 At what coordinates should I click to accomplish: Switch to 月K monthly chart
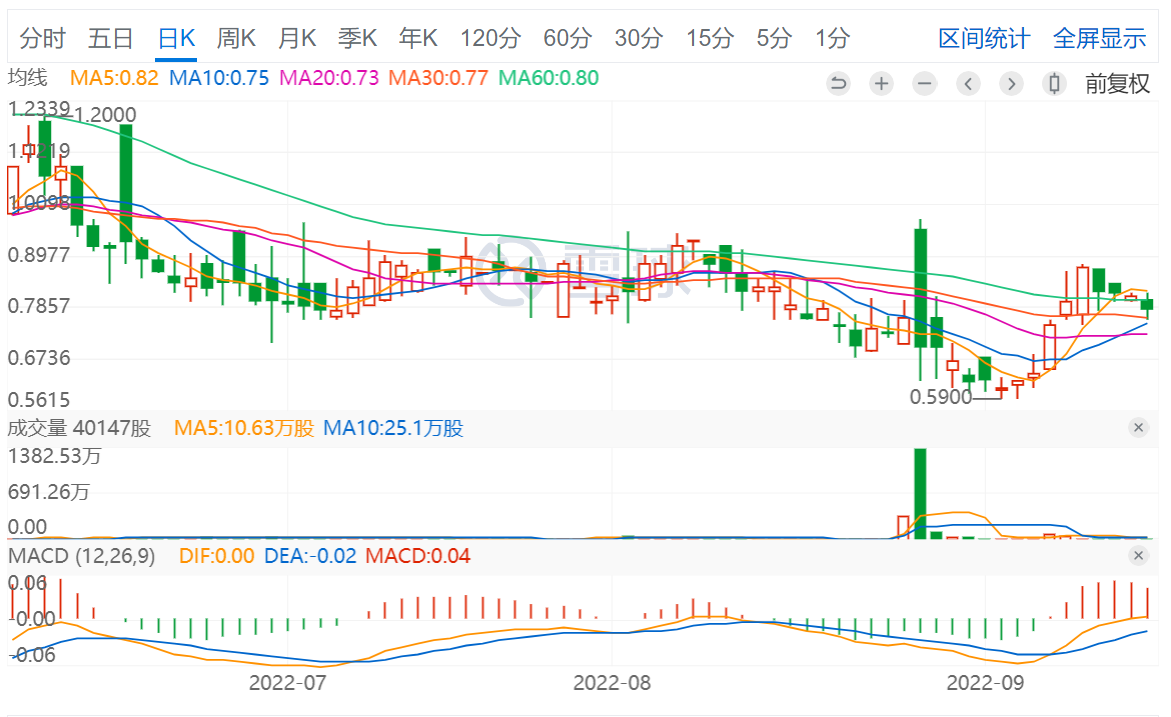297,39
